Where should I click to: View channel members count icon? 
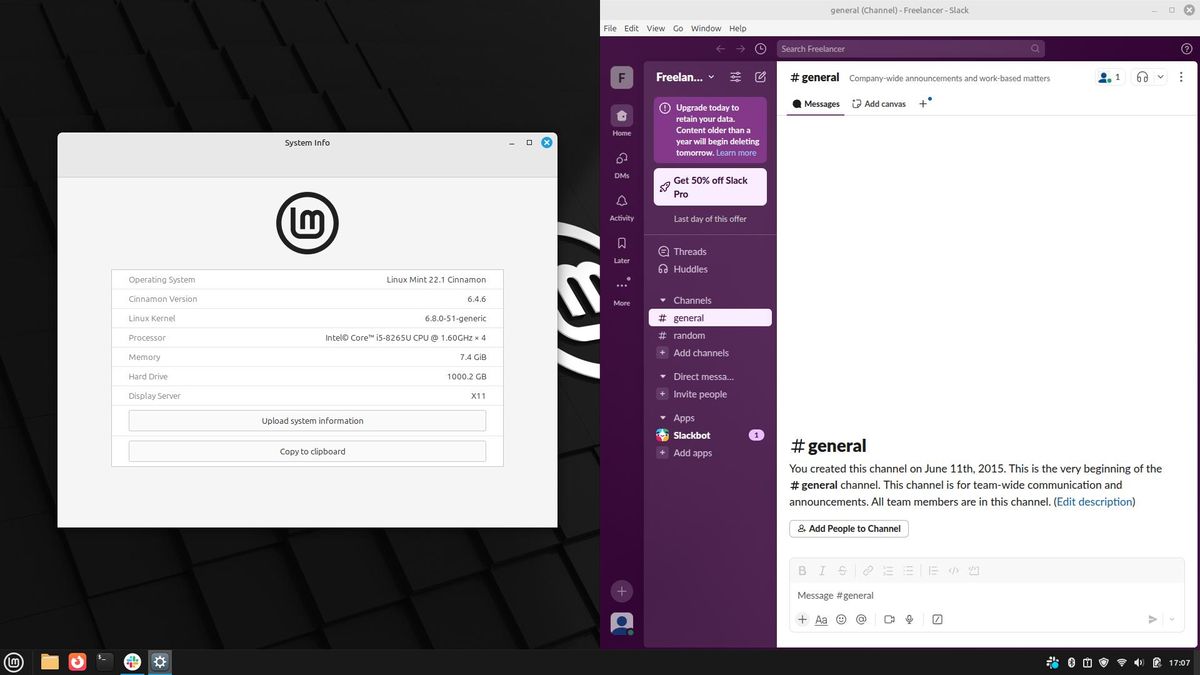(x=1110, y=77)
